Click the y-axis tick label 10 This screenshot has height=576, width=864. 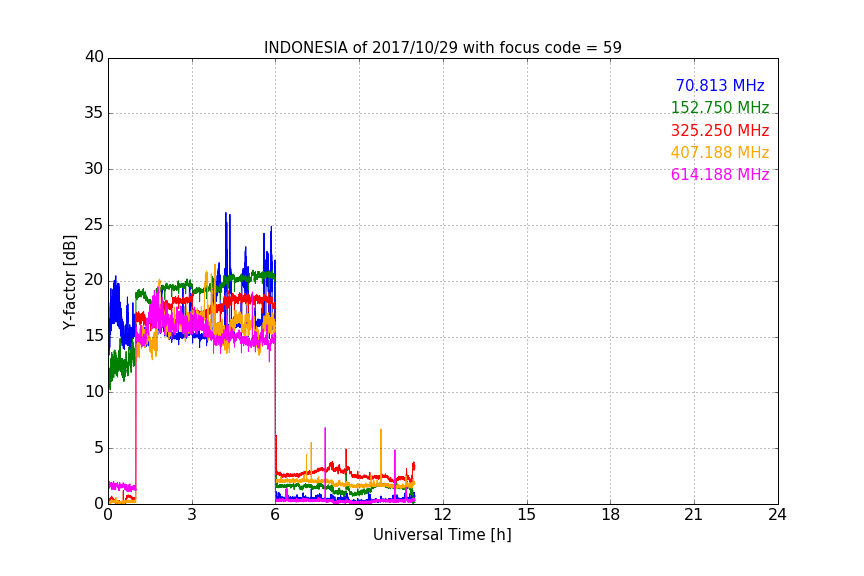click(94, 392)
